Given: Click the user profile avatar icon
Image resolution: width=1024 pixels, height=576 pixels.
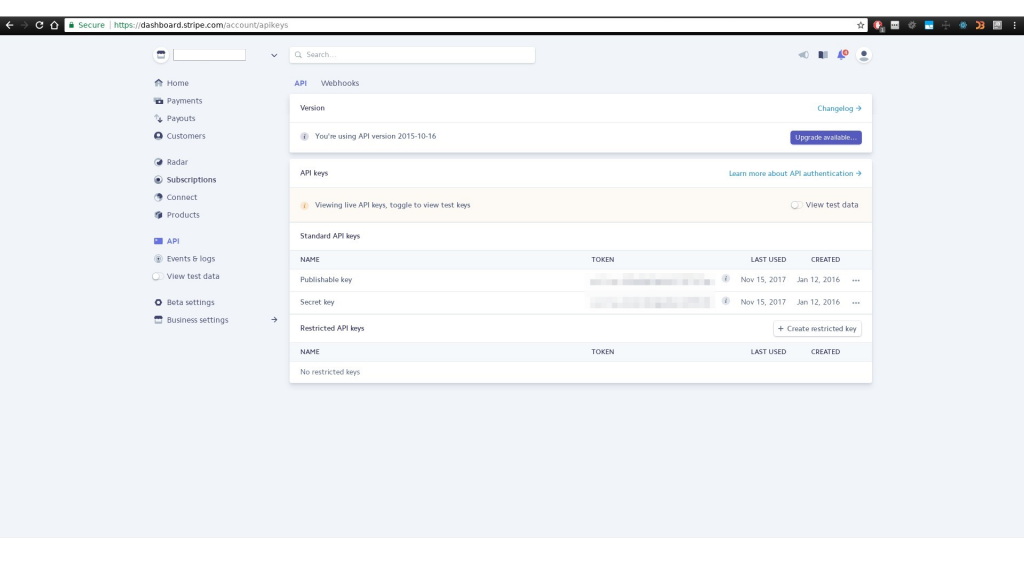Looking at the screenshot, I should [864, 55].
